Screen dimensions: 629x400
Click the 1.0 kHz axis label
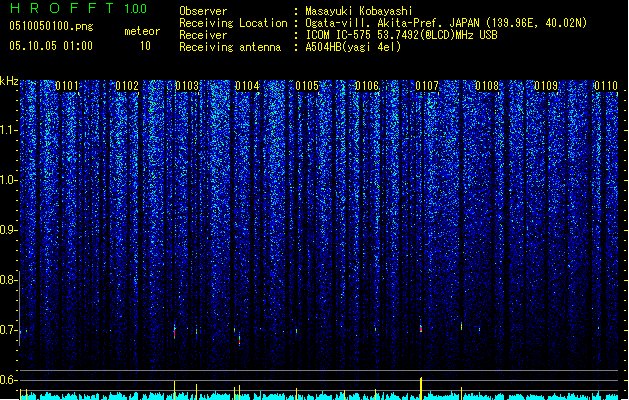(8, 180)
